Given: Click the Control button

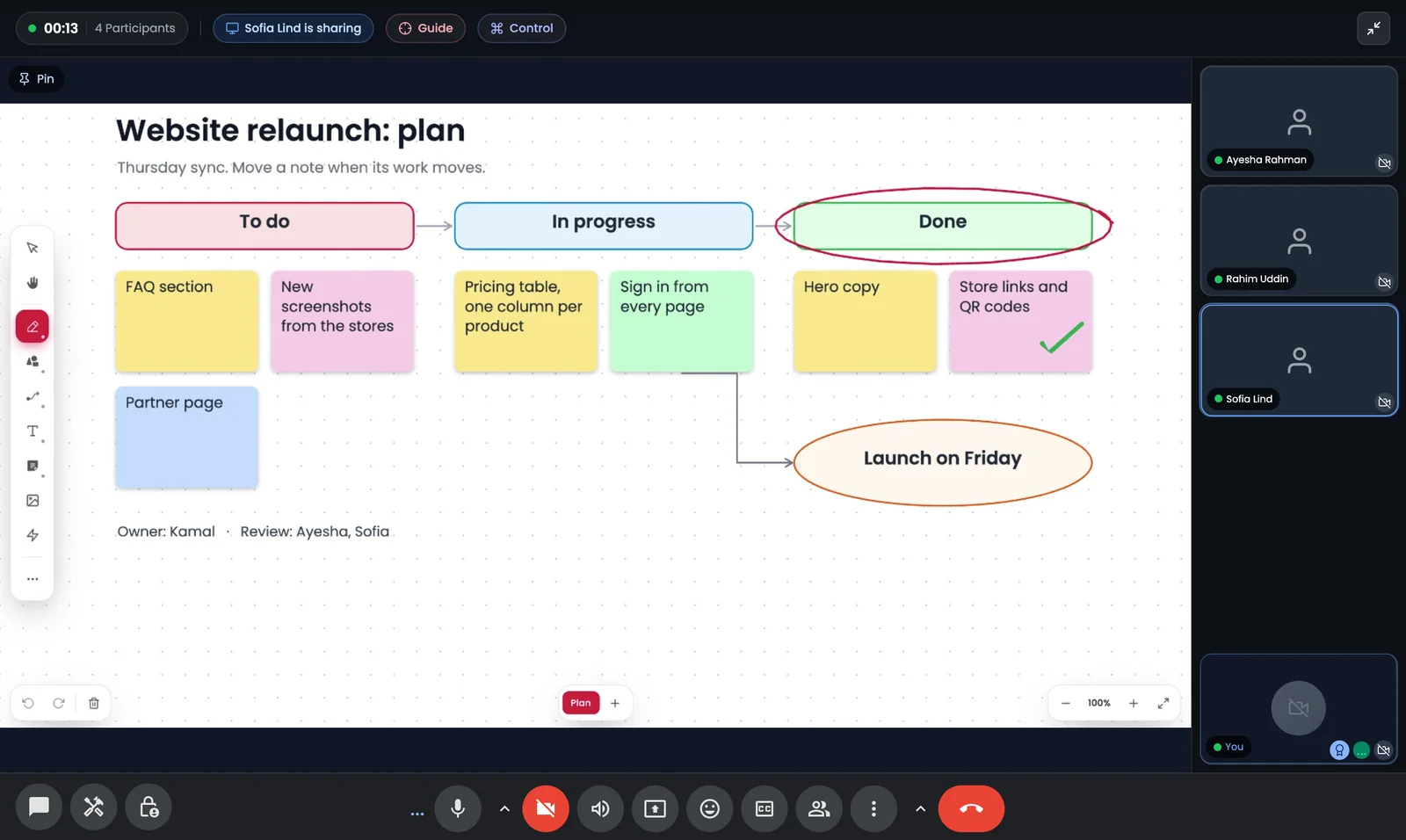Looking at the screenshot, I should click(x=521, y=28).
